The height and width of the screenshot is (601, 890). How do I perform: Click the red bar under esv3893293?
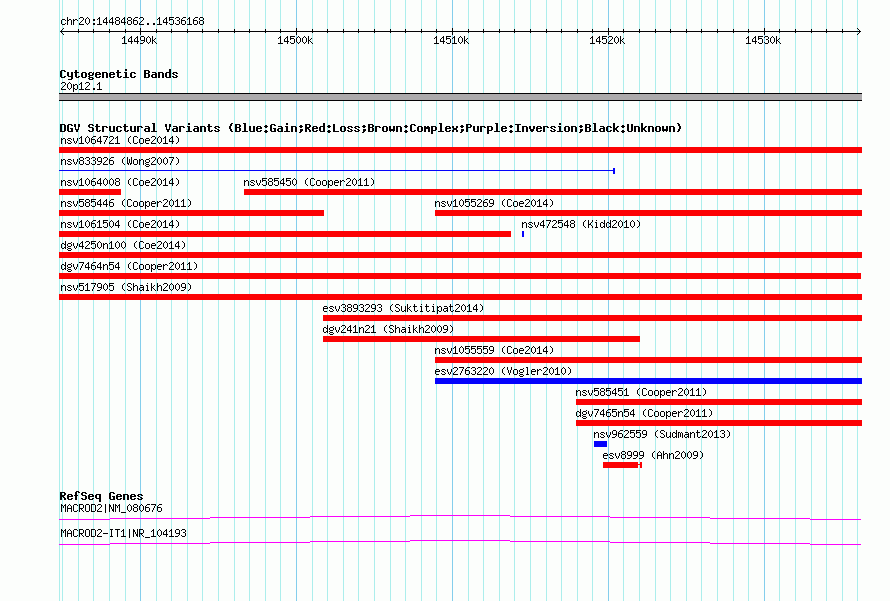[593, 318]
